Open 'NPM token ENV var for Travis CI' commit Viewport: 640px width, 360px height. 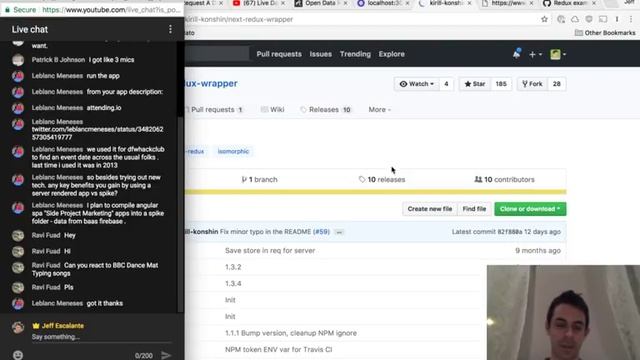point(278,350)
